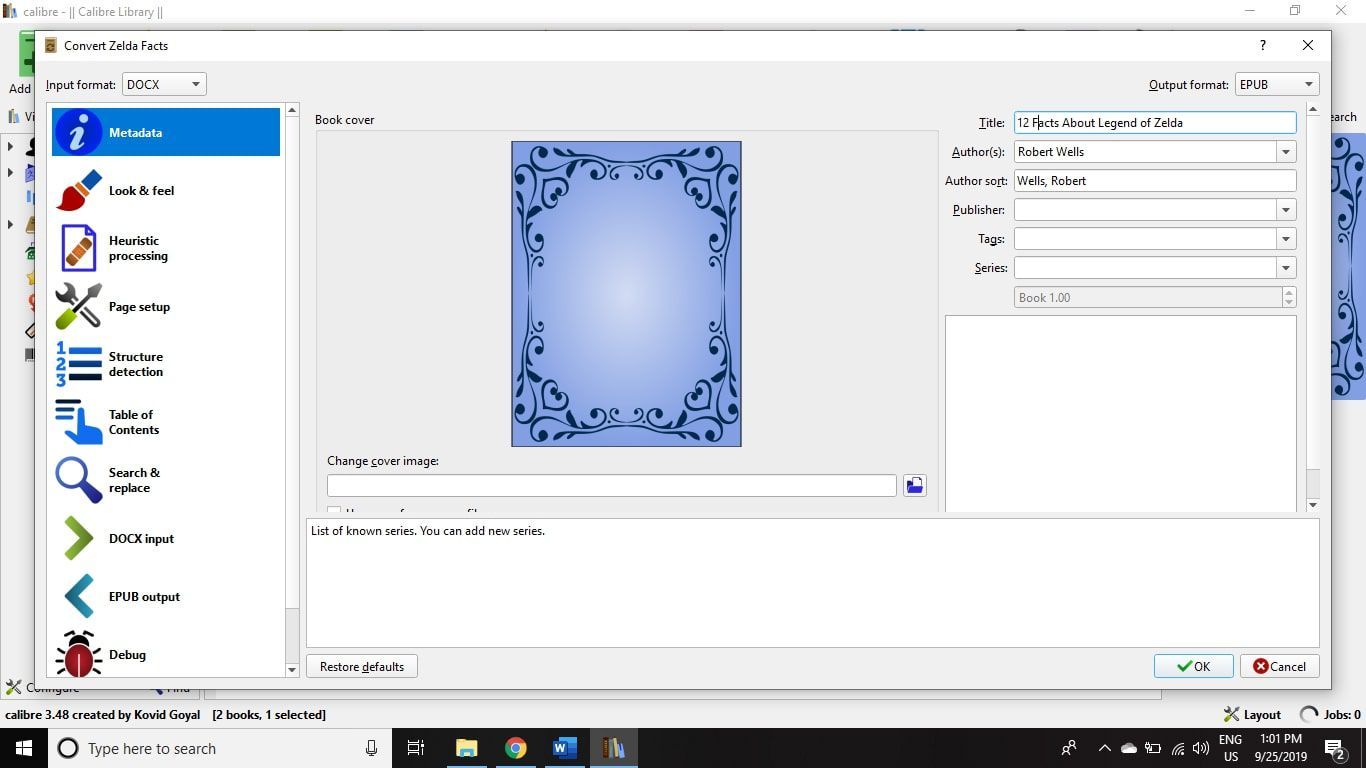
Task: Open the Metadata section
Action: click(x=166, y=132)
